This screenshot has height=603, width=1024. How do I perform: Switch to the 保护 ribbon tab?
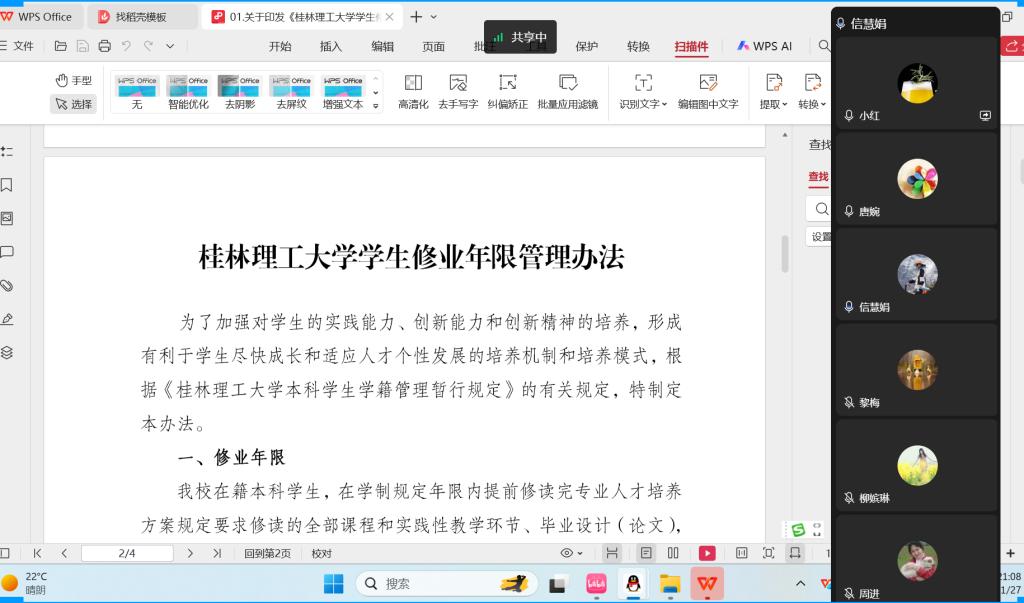pyautogui.click(x=587, y=46)
